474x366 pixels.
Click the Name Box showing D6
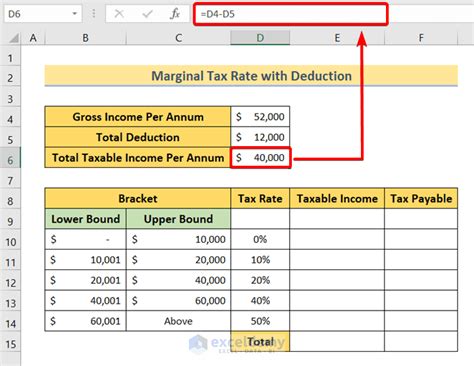coord(43,14)
